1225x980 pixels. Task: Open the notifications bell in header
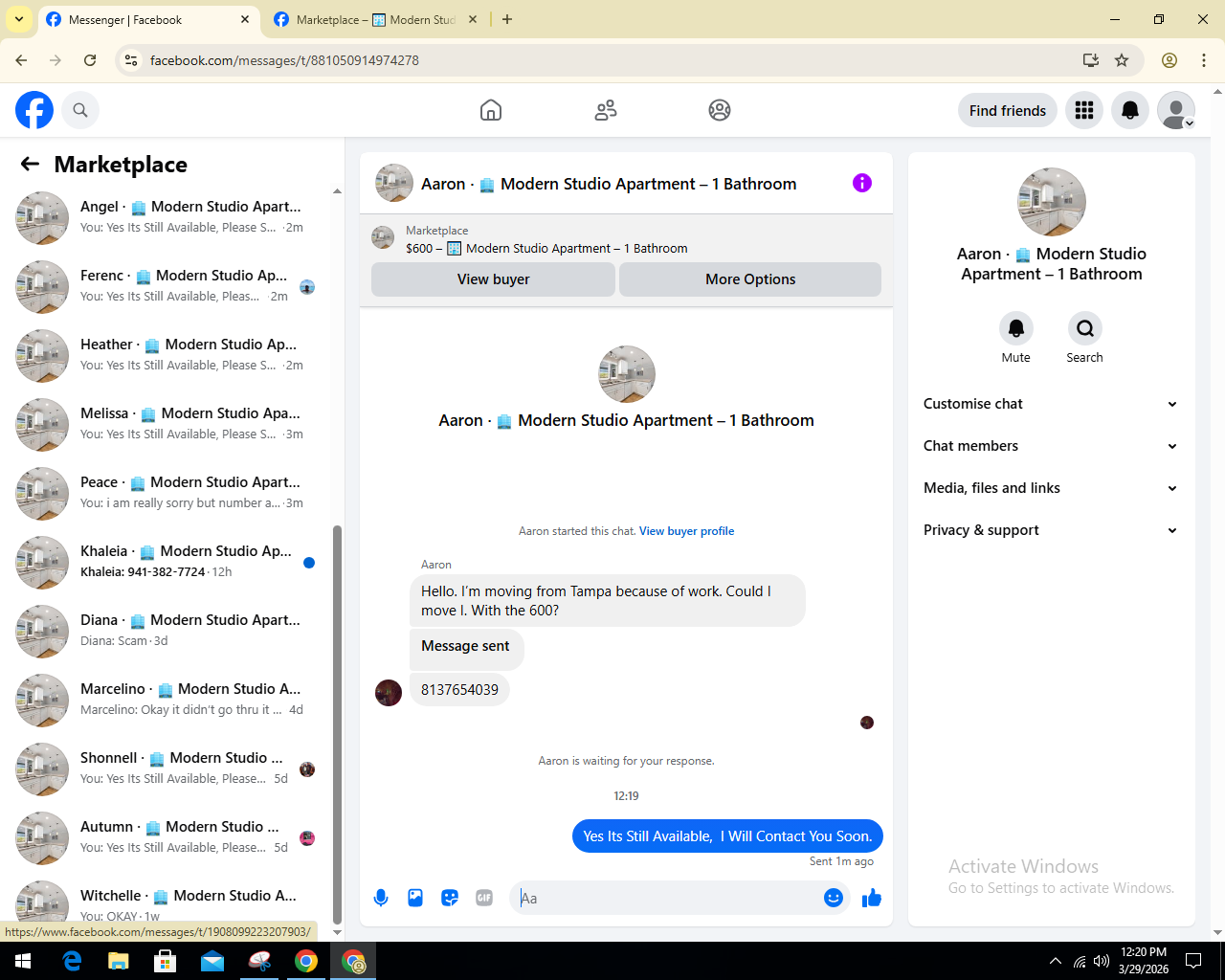point(1130,110)
